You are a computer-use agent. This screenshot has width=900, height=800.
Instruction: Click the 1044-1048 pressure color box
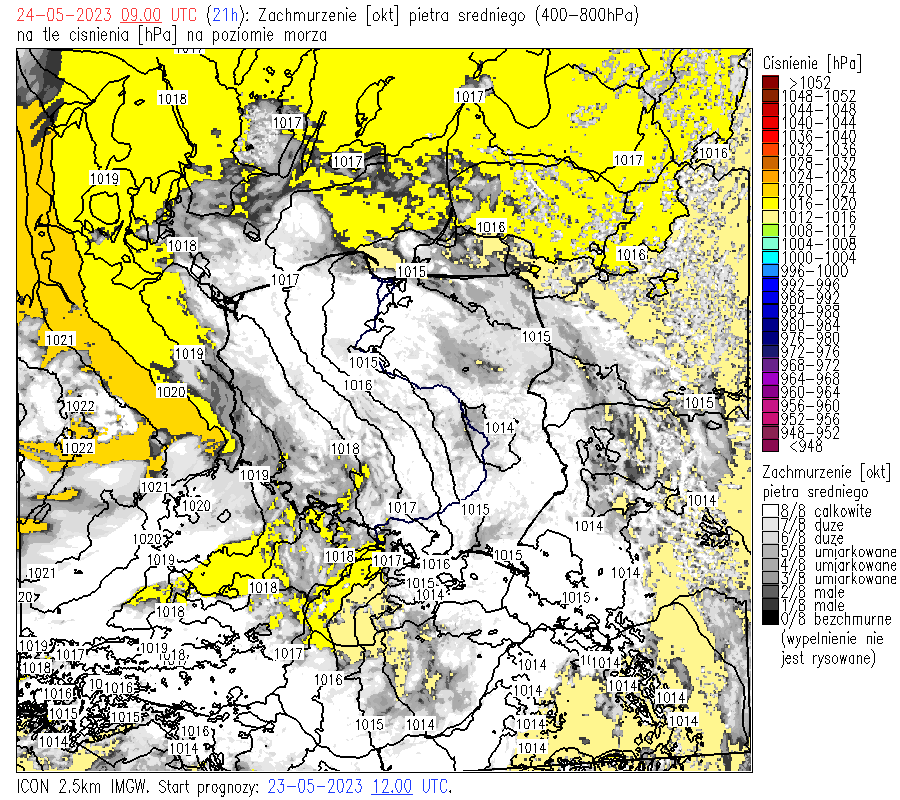(770, 109)
